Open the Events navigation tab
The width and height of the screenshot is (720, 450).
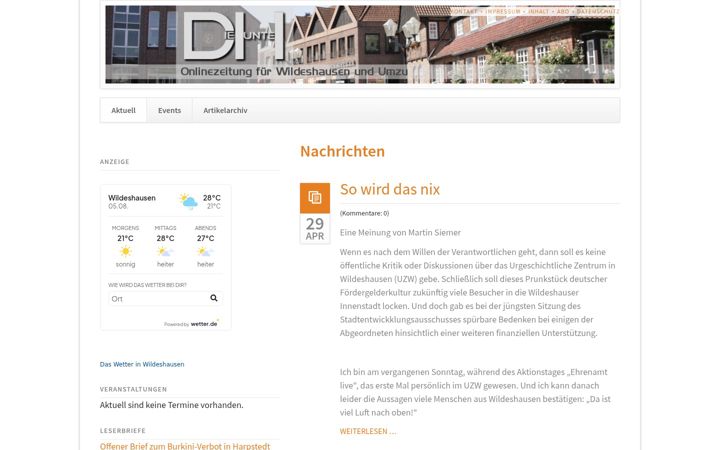[169, 110]
